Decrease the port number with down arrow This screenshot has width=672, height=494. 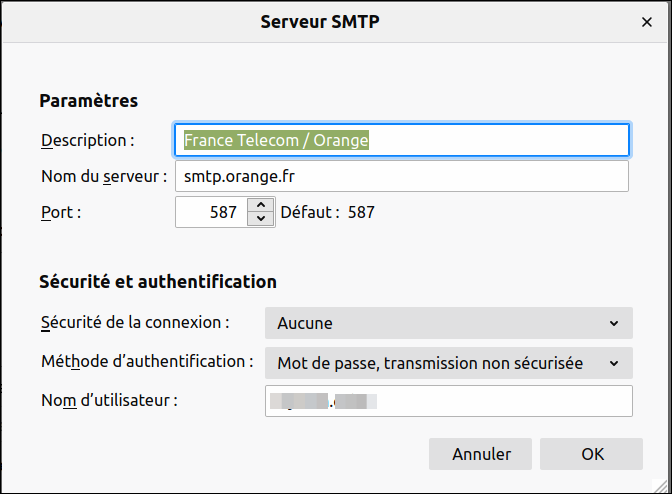(261, 219)
